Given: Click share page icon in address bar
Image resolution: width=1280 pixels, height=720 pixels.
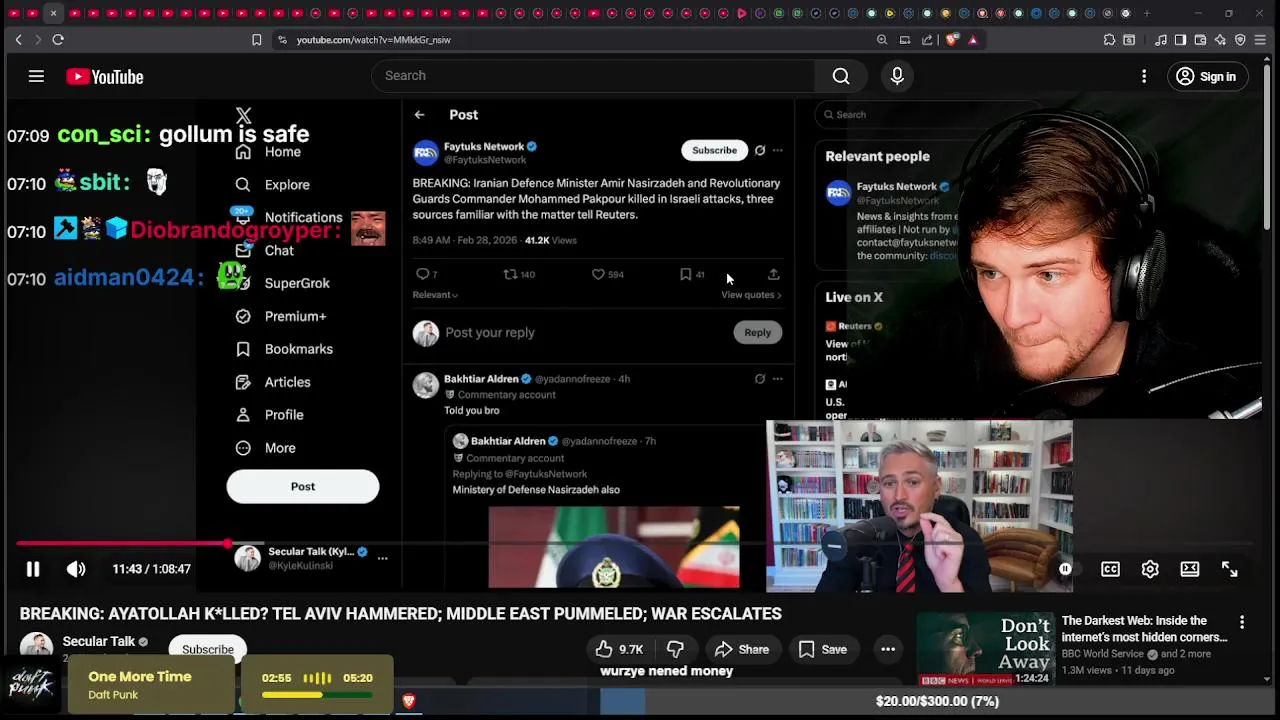Looking at the screenshot, I should point(927,40).
